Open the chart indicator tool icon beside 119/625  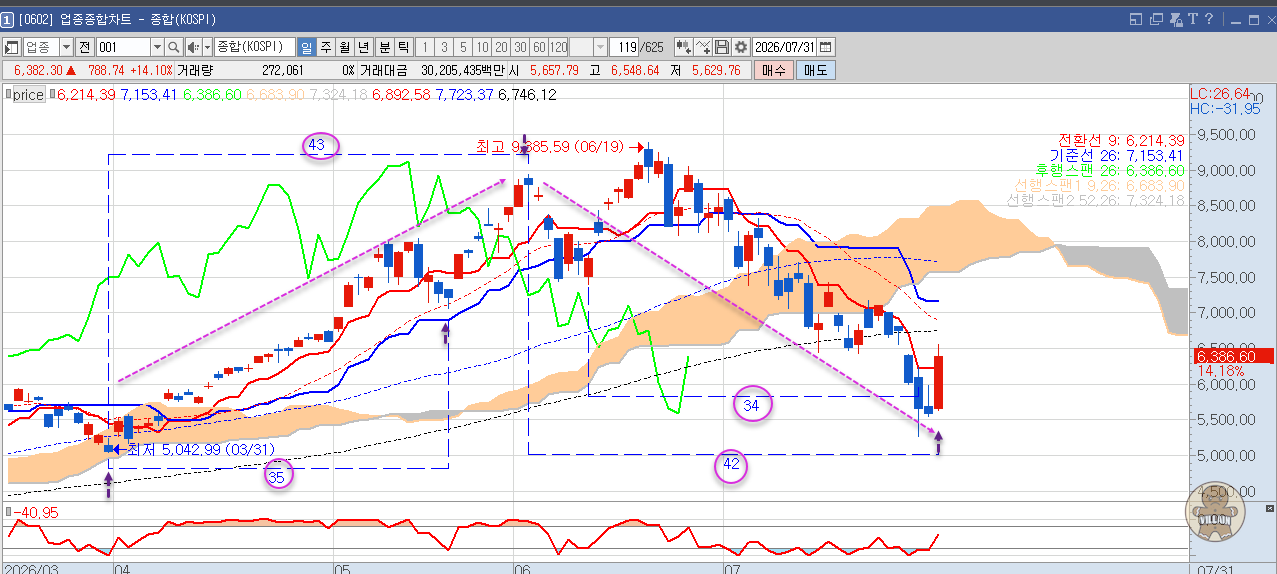tap(684, 47)
